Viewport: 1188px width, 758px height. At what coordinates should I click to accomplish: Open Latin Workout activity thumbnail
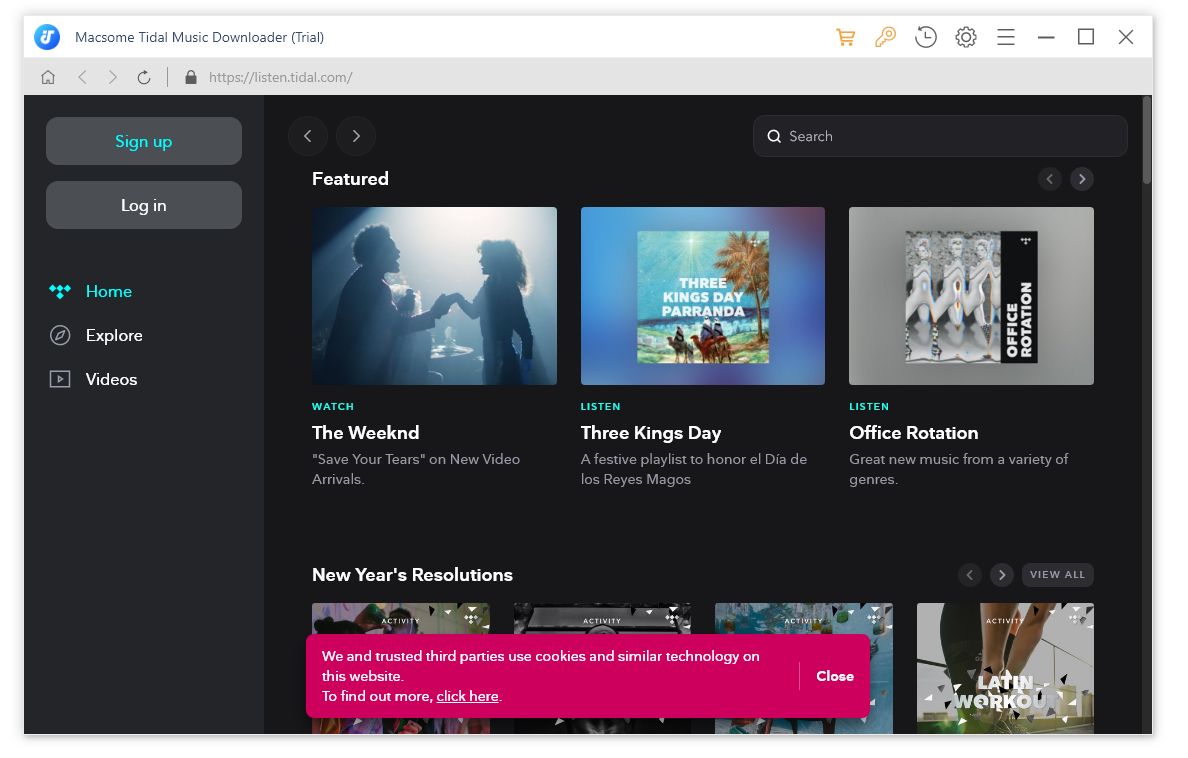[1005, 669]
